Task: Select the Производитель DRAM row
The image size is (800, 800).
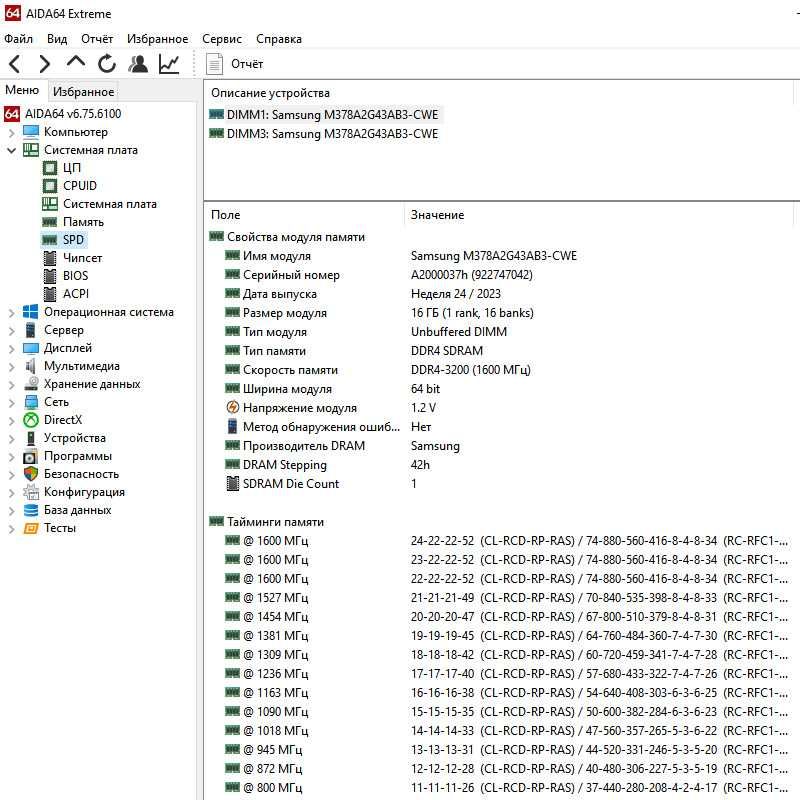Action: coord(500,445)
